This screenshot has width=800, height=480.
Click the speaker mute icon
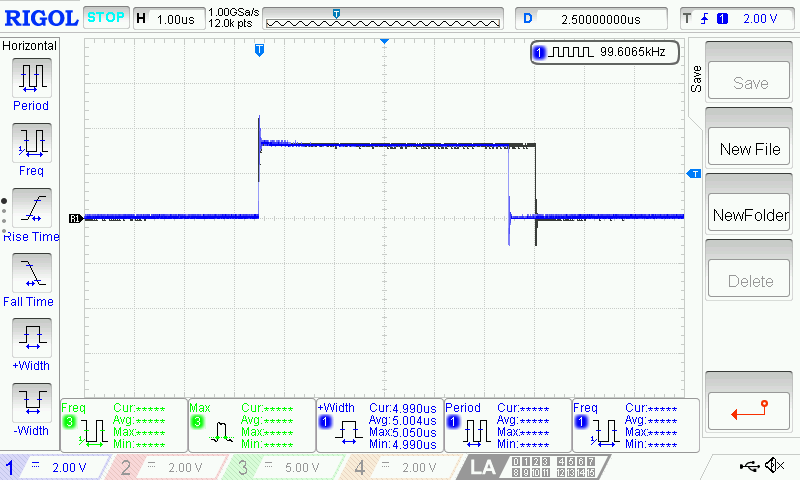point(773,466)
